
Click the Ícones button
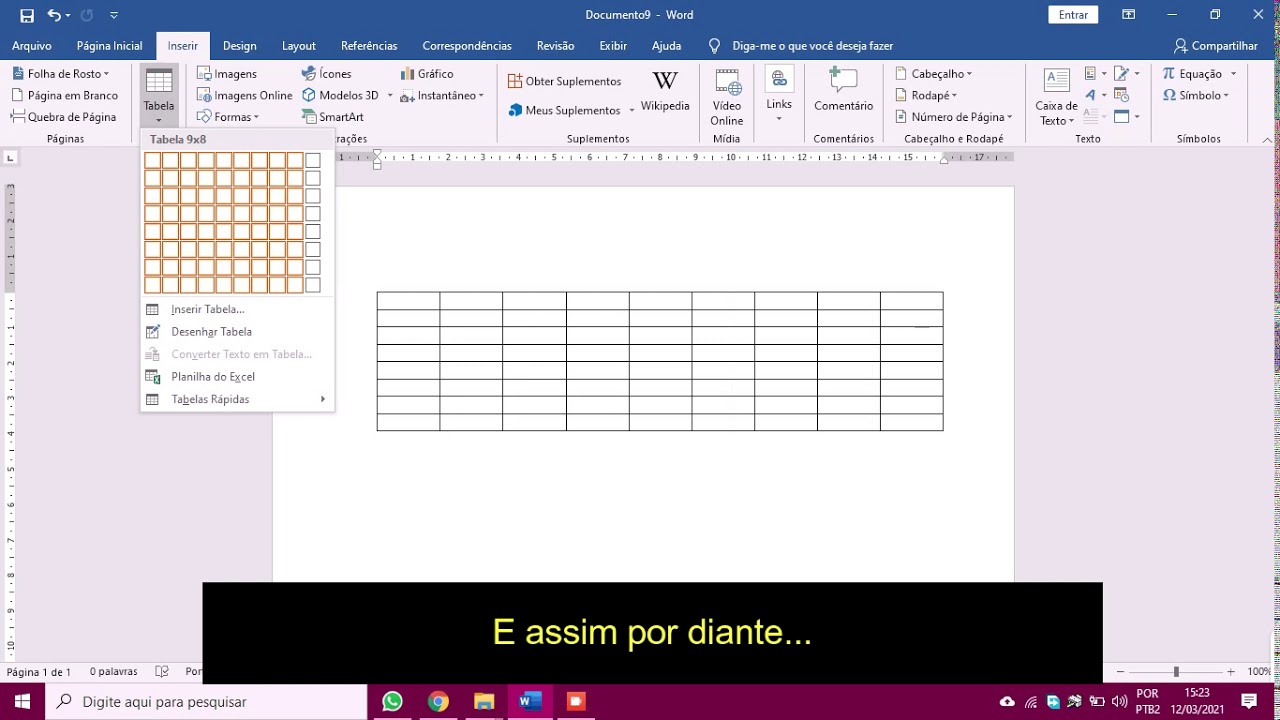327,74
